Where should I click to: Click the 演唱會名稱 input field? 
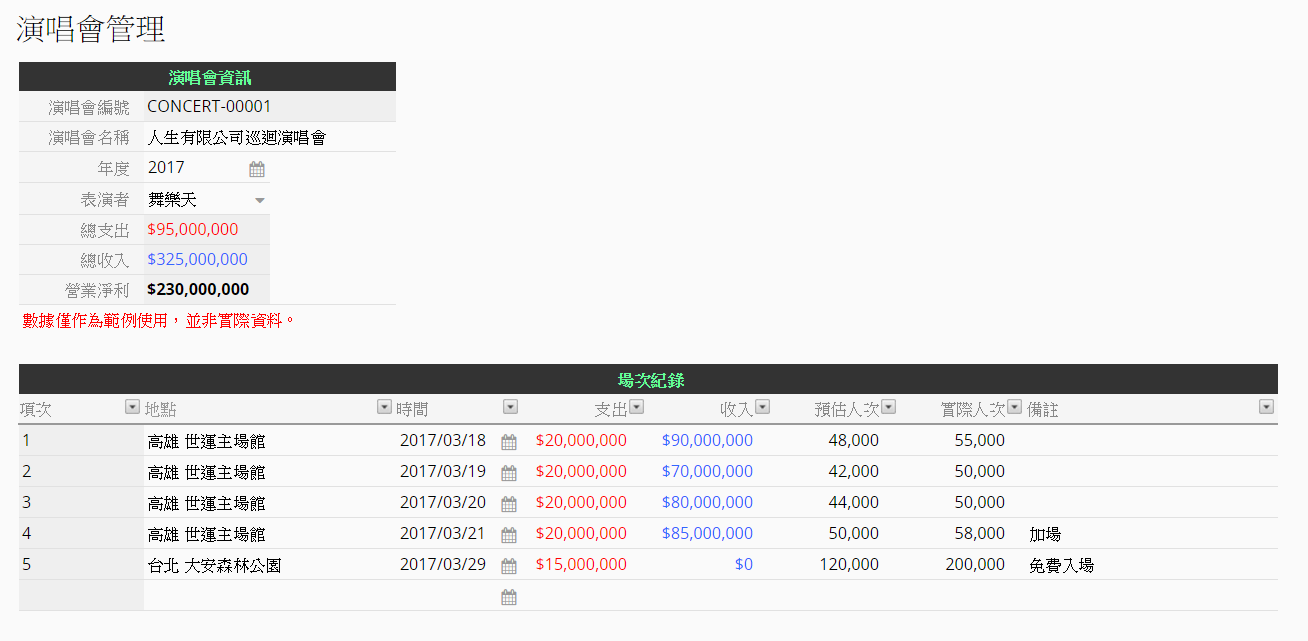[x=269, y=137]
